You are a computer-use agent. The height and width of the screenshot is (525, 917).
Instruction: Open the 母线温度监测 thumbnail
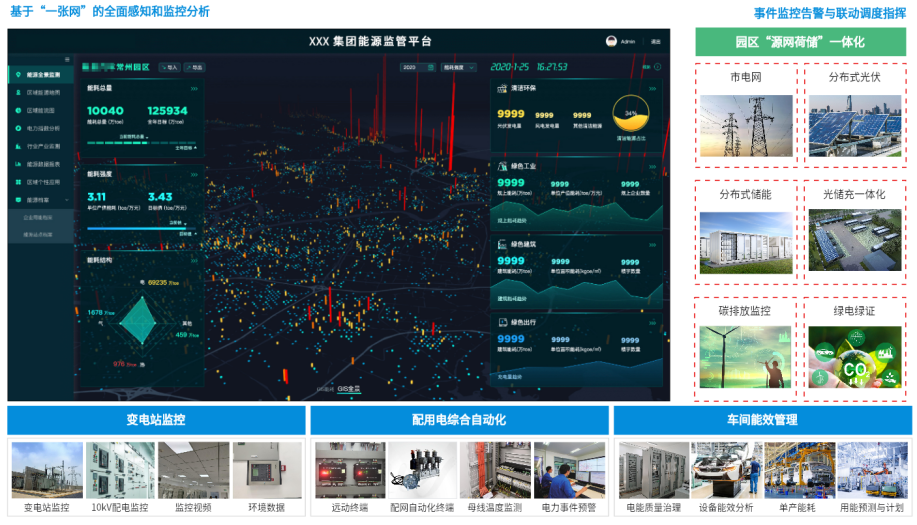pyautogui.click(x=495, y=470)
